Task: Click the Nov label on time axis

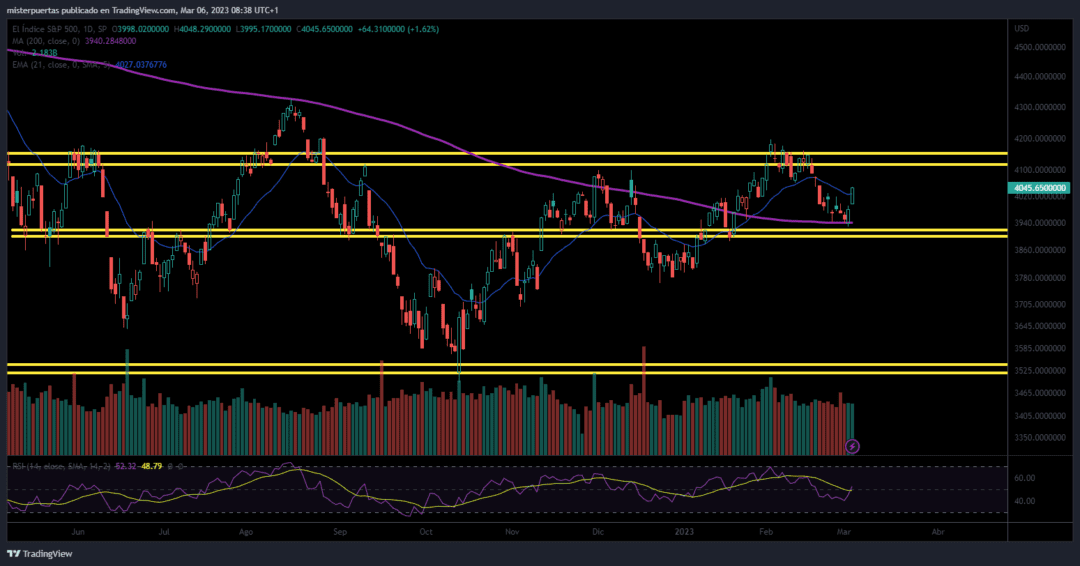Action: [512, 532]
